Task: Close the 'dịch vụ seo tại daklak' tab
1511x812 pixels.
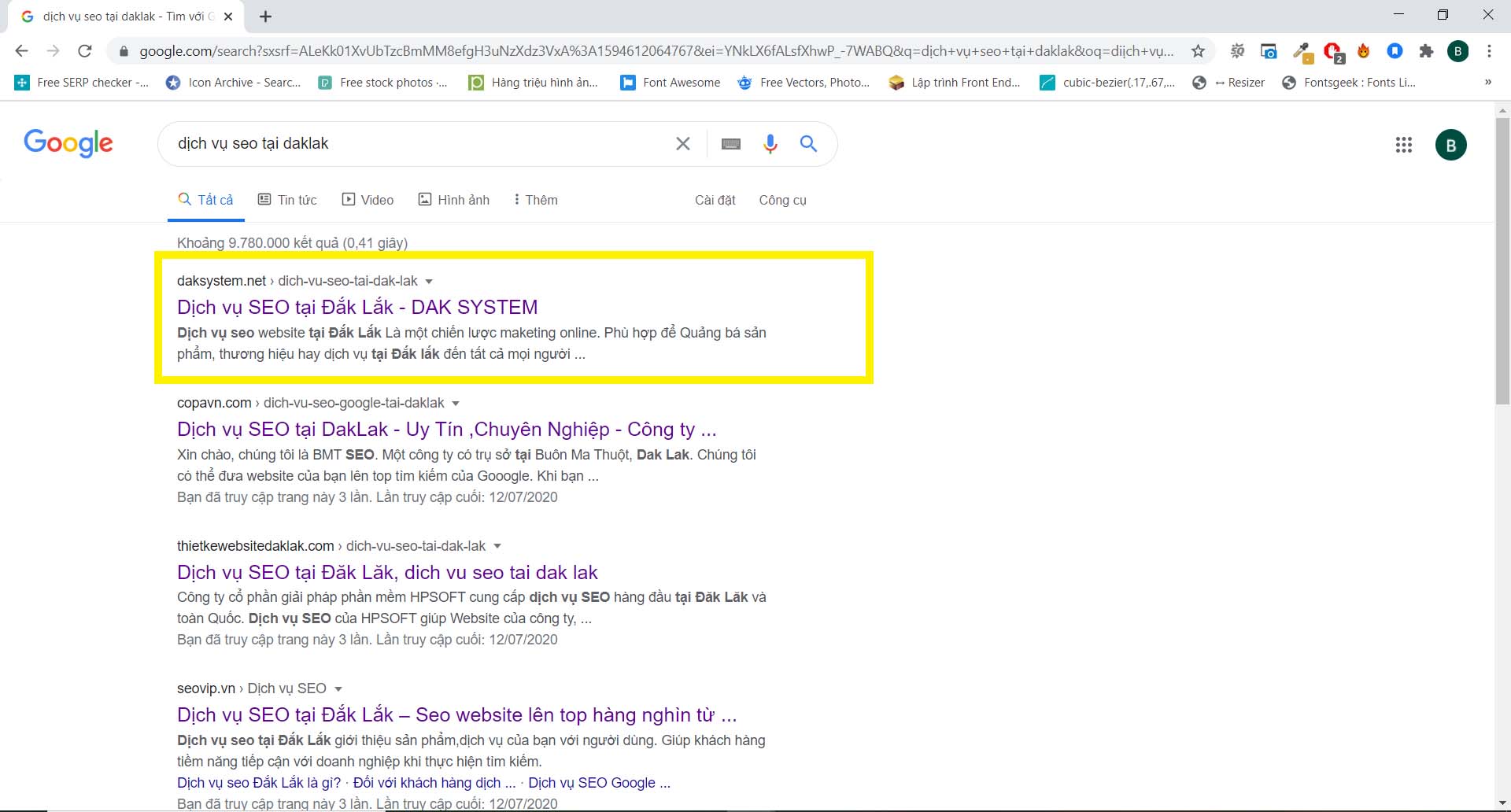Action: pyautogui.click(x=228, y=17)
